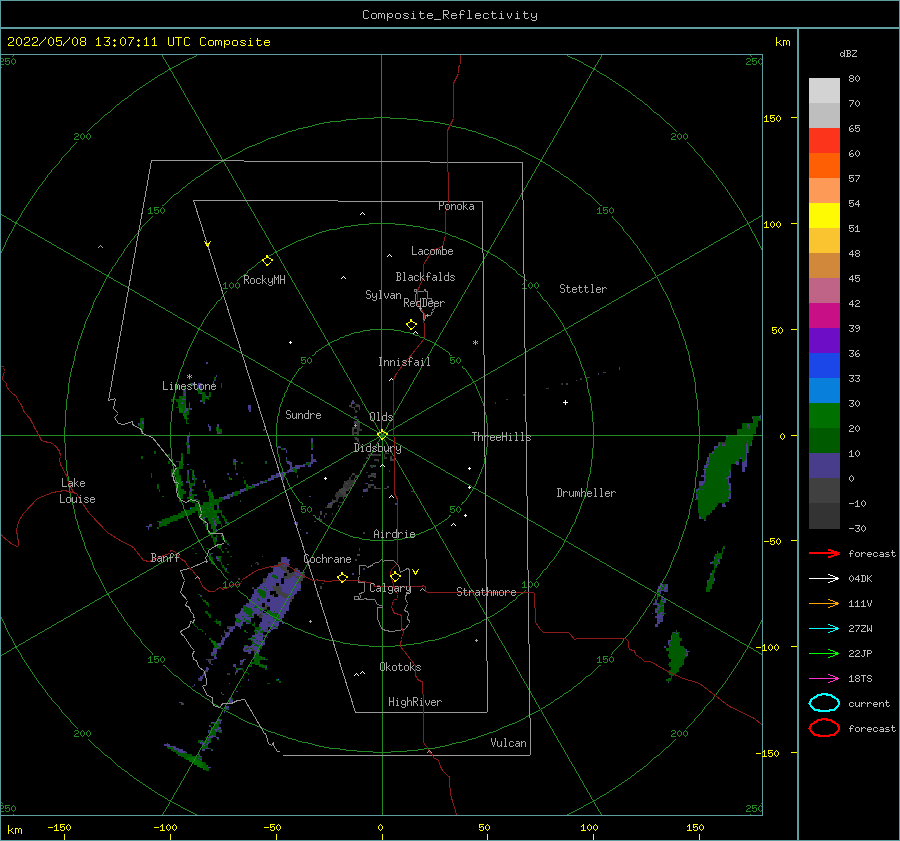The image size is (900, 841).
Task: Click yellow diamond marker above Calgary
Action: 395,576
